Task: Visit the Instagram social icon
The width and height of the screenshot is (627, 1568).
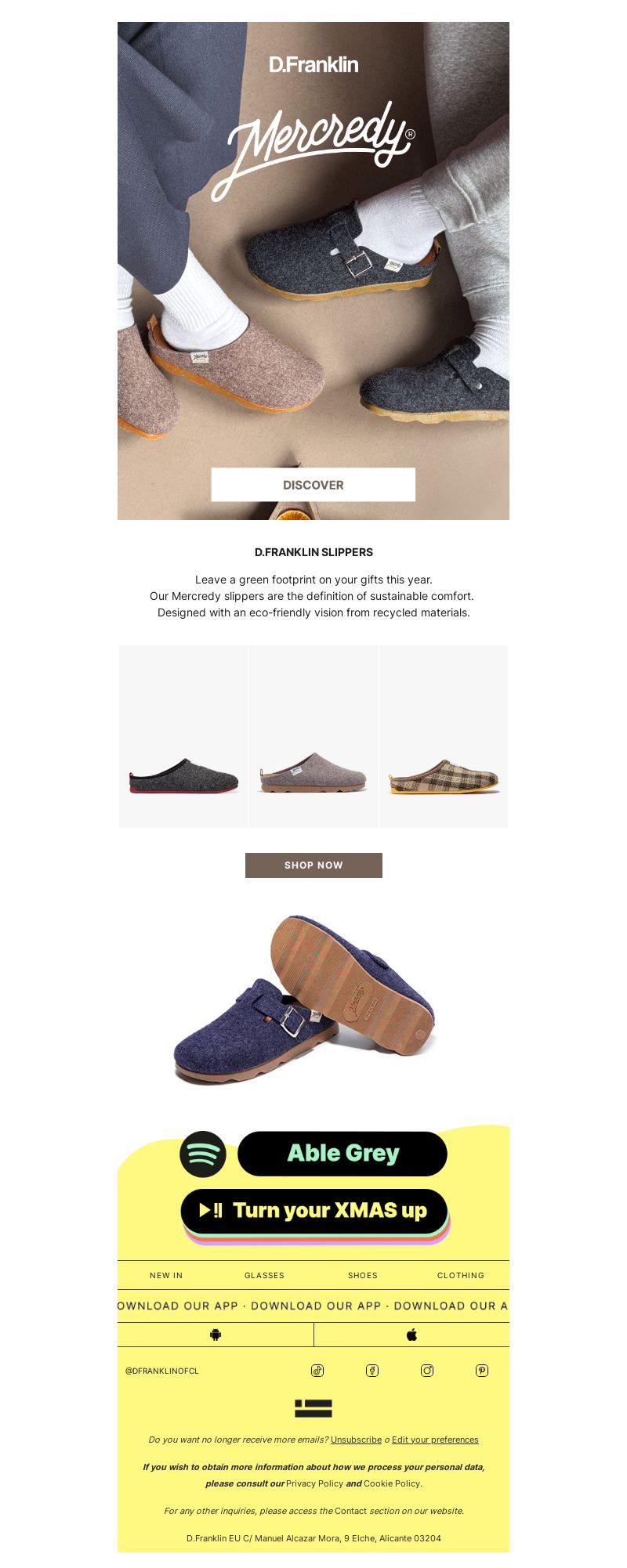Action: click(427, 1371)
